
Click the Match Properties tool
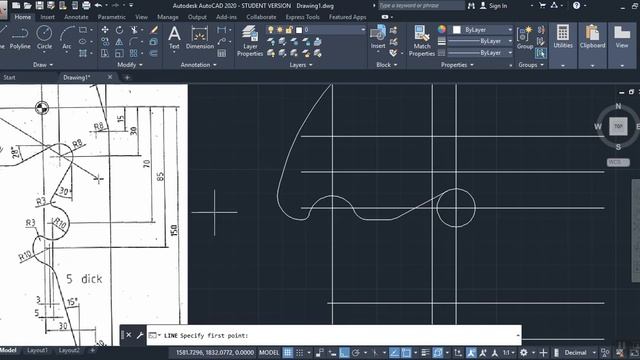tap(422, 41)
